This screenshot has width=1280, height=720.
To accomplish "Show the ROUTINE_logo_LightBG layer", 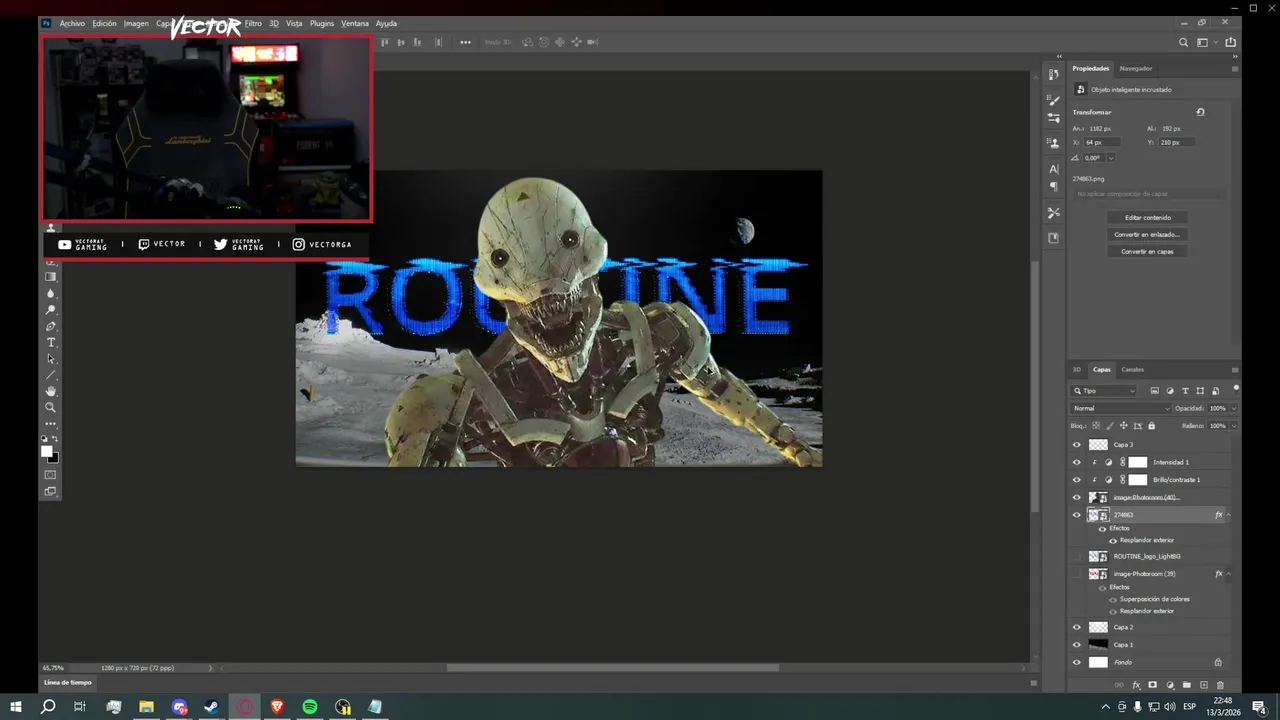I will point(1077,556).
